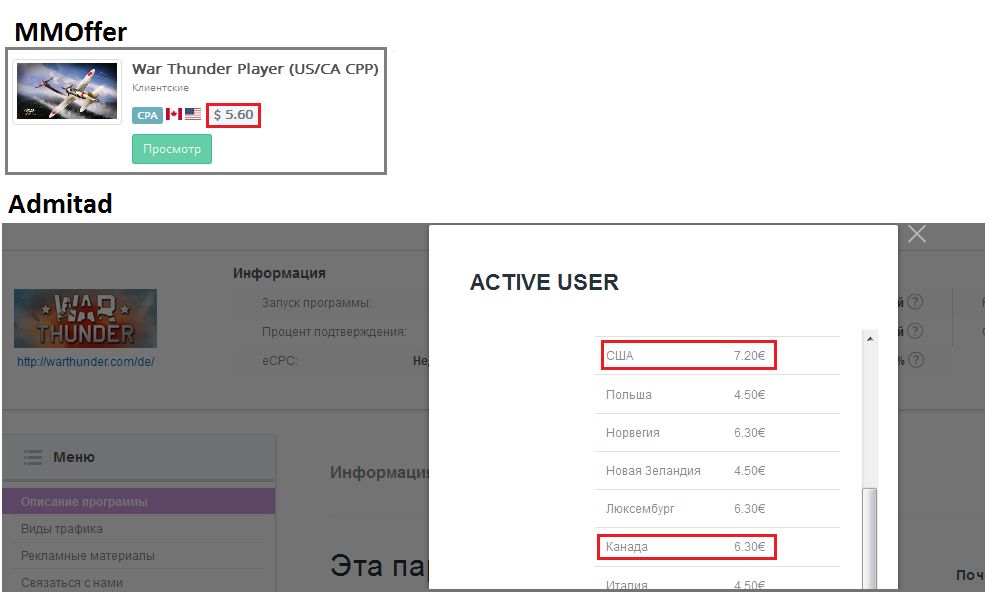Click the Канада 6.30€ rate row
990x604 pixels.
click(688, 547)
